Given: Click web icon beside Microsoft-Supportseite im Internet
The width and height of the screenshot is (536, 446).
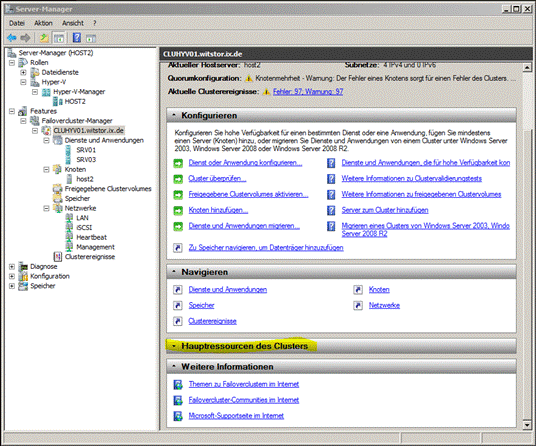Looking at the screenshot, I should point(178,416).
